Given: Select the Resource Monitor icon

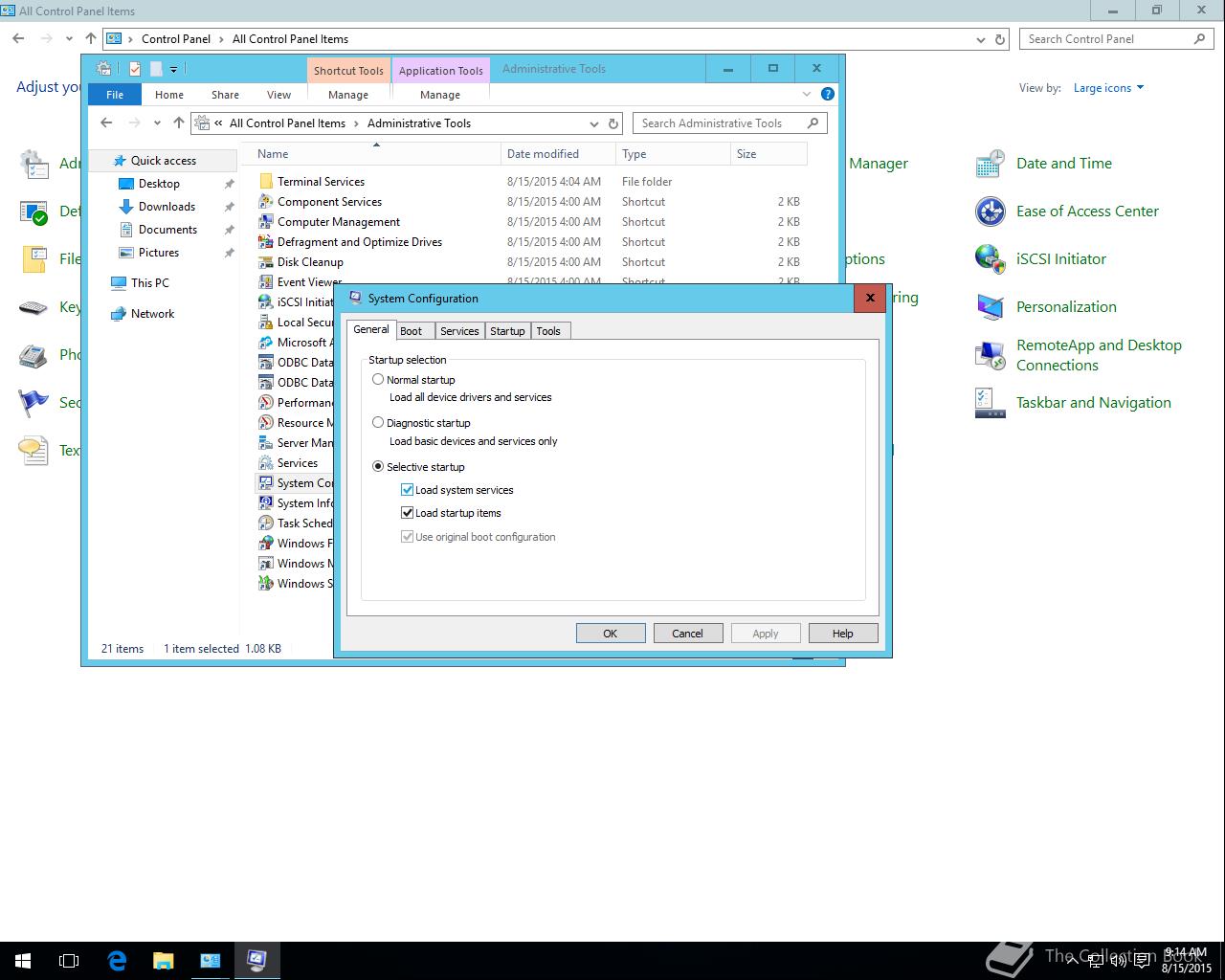Looking at the screenshot, I should click(266, 423).
